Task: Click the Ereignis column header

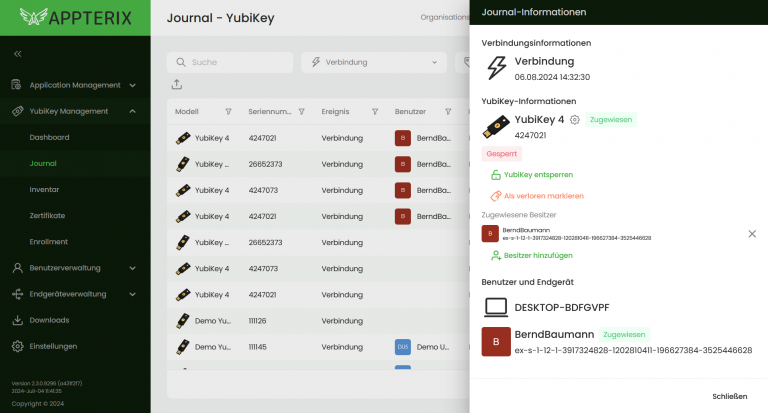Action: pos(335,112)
